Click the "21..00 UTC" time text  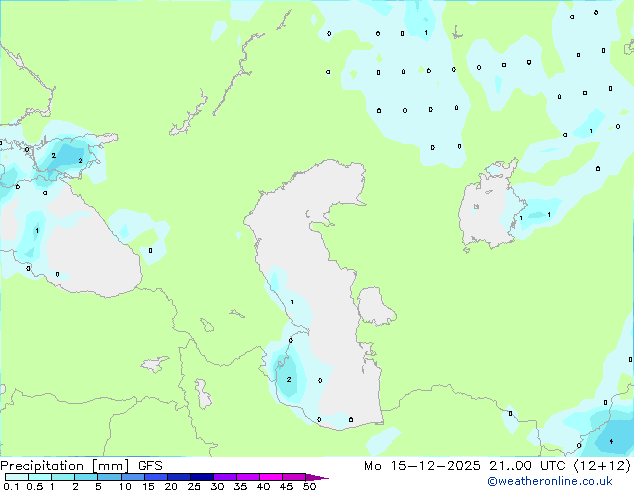click(x=527, y=466)
